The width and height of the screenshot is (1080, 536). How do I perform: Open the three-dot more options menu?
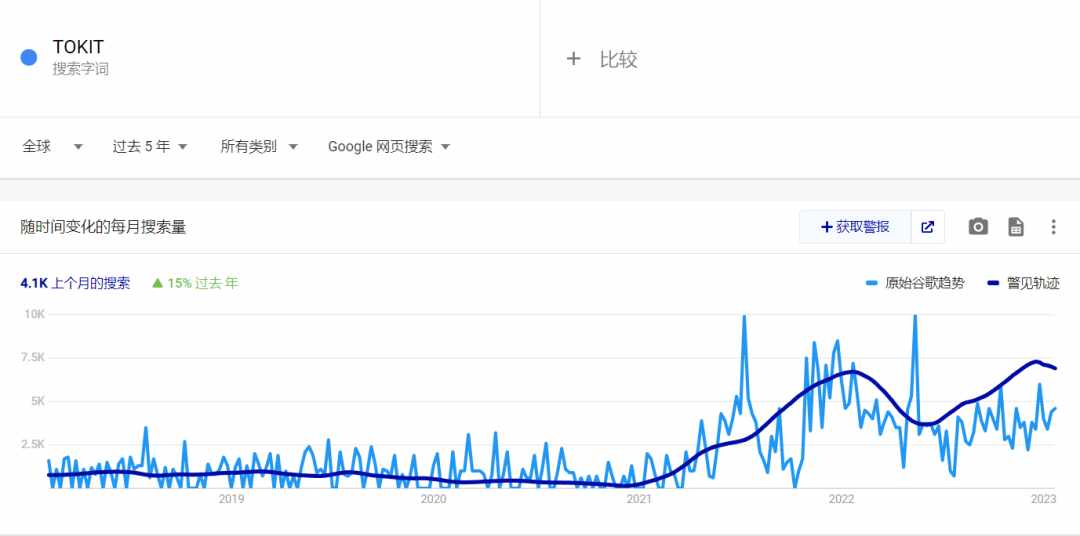[x=1053, y=227]
